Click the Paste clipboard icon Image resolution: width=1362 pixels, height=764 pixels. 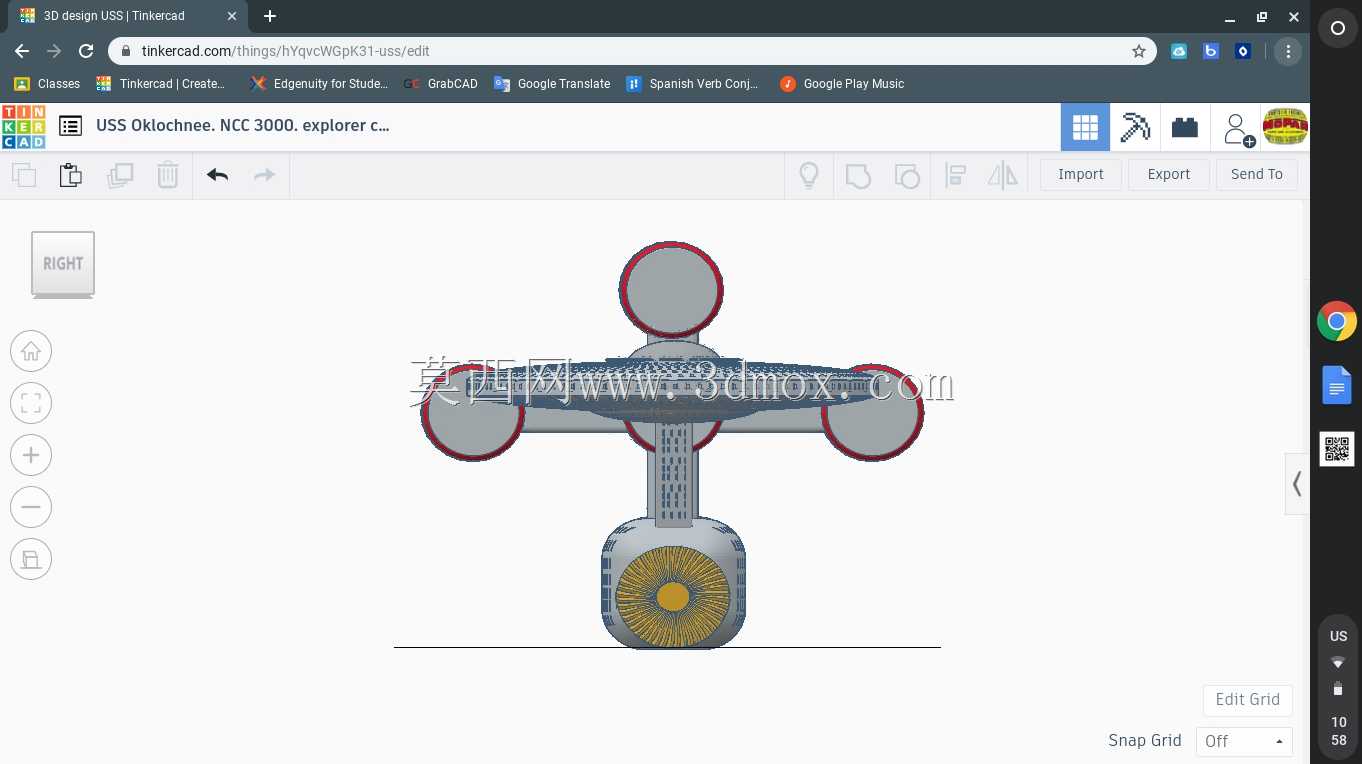click(71, 175)
